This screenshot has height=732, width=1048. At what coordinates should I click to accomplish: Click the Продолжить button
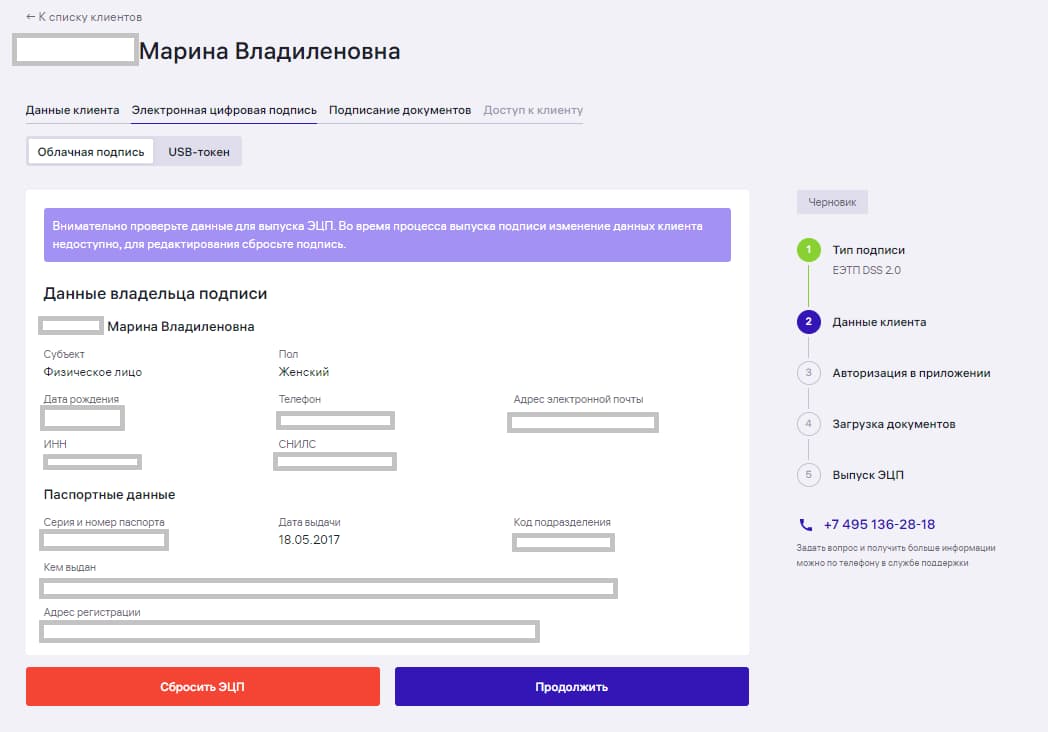pos(571,687)
